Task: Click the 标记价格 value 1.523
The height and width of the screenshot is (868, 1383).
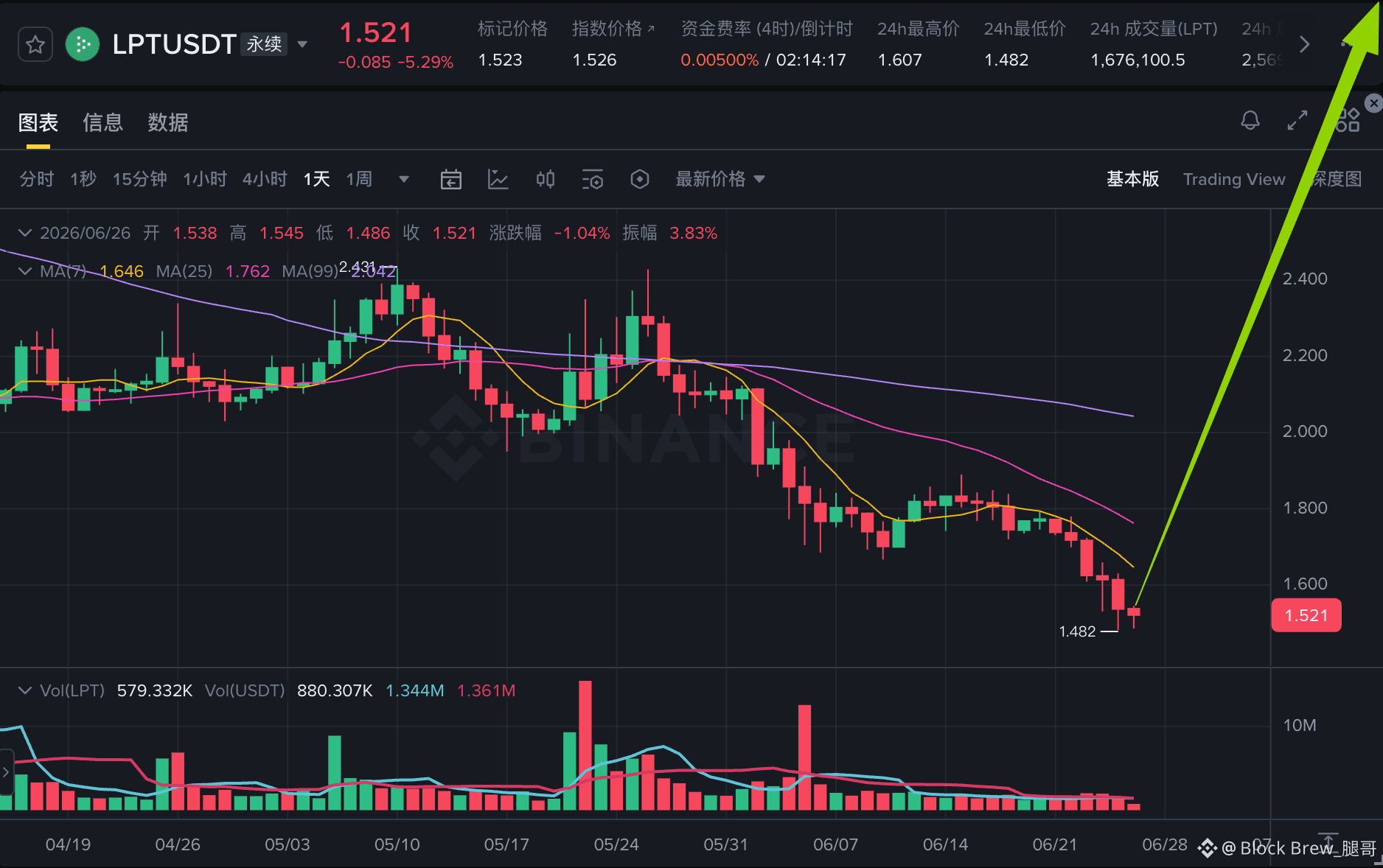Action: pos(500,60)
